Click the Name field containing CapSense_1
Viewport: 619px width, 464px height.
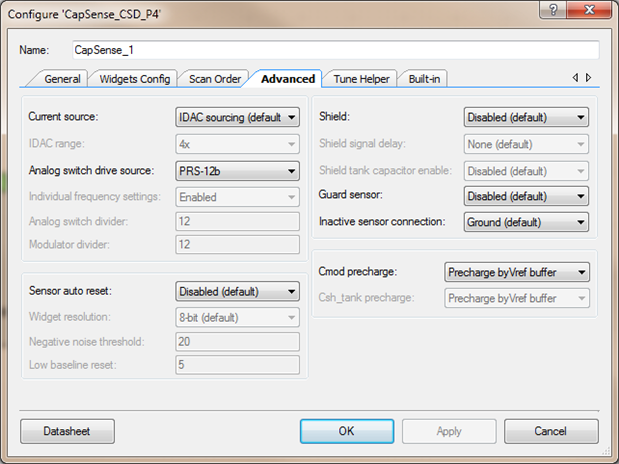336,50
